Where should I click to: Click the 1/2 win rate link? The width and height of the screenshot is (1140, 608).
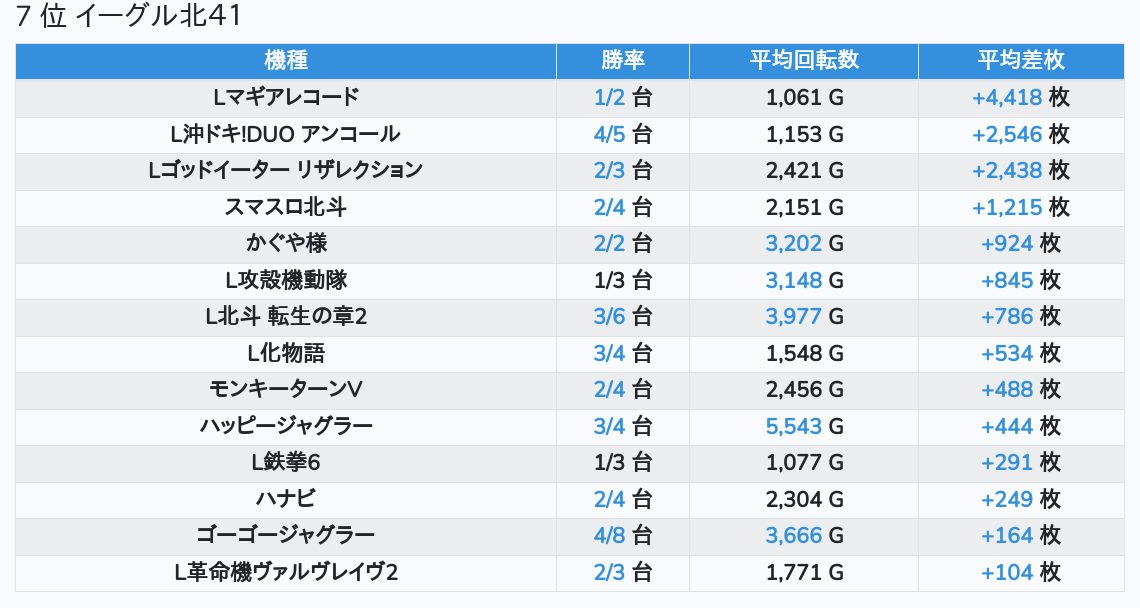click(x=609, y=98)
